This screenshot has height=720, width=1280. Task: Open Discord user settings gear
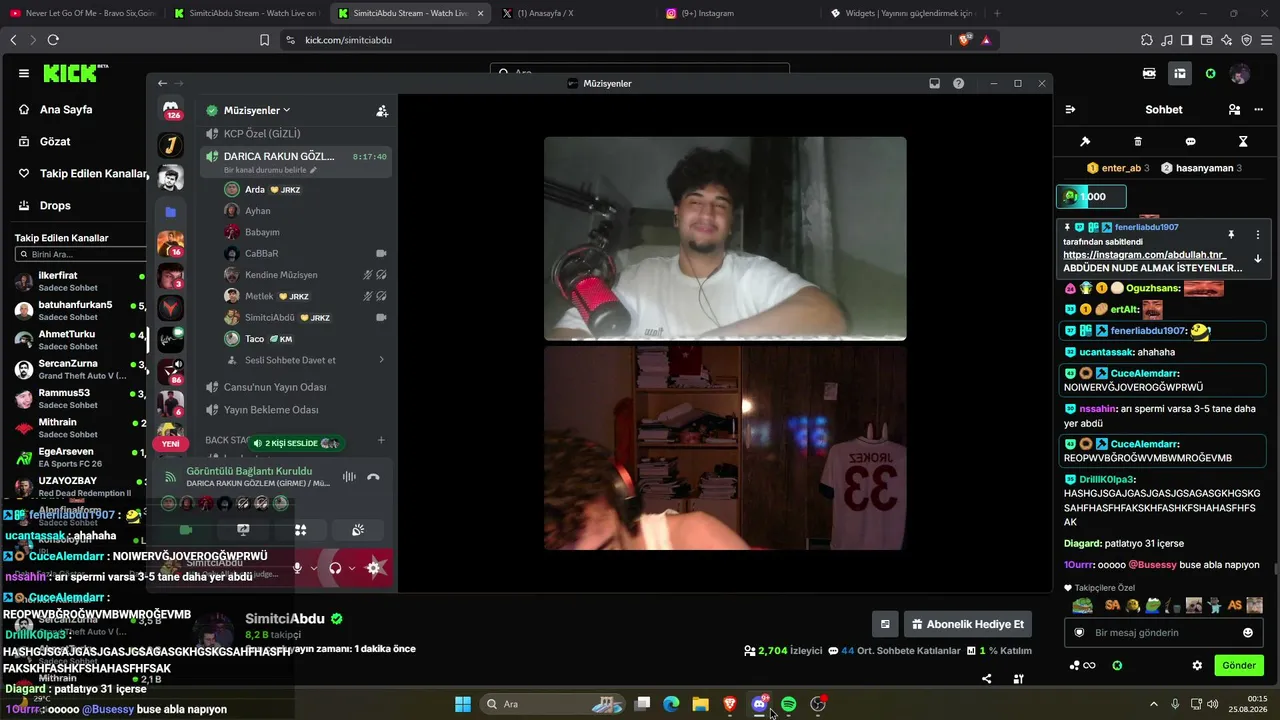coord(375,568)
